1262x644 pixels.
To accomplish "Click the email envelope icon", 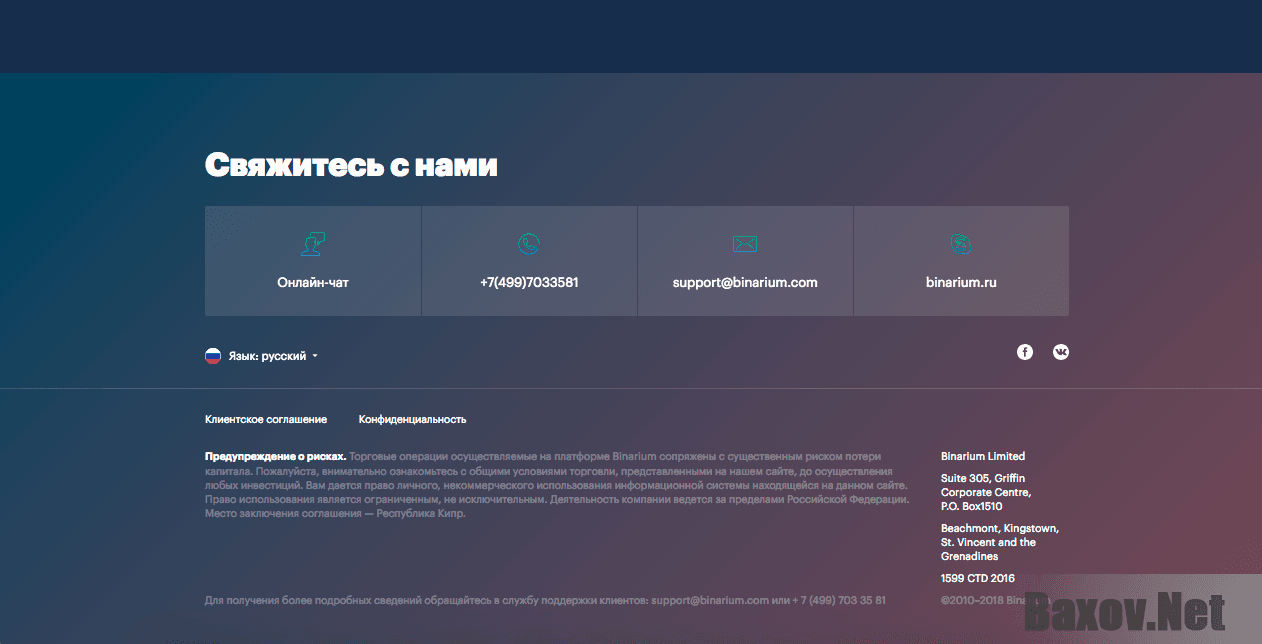I will pos(745,243).
